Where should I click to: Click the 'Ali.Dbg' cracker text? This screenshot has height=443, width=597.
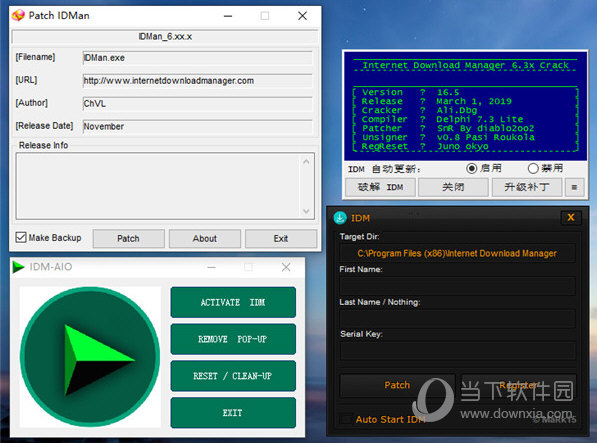457,110
